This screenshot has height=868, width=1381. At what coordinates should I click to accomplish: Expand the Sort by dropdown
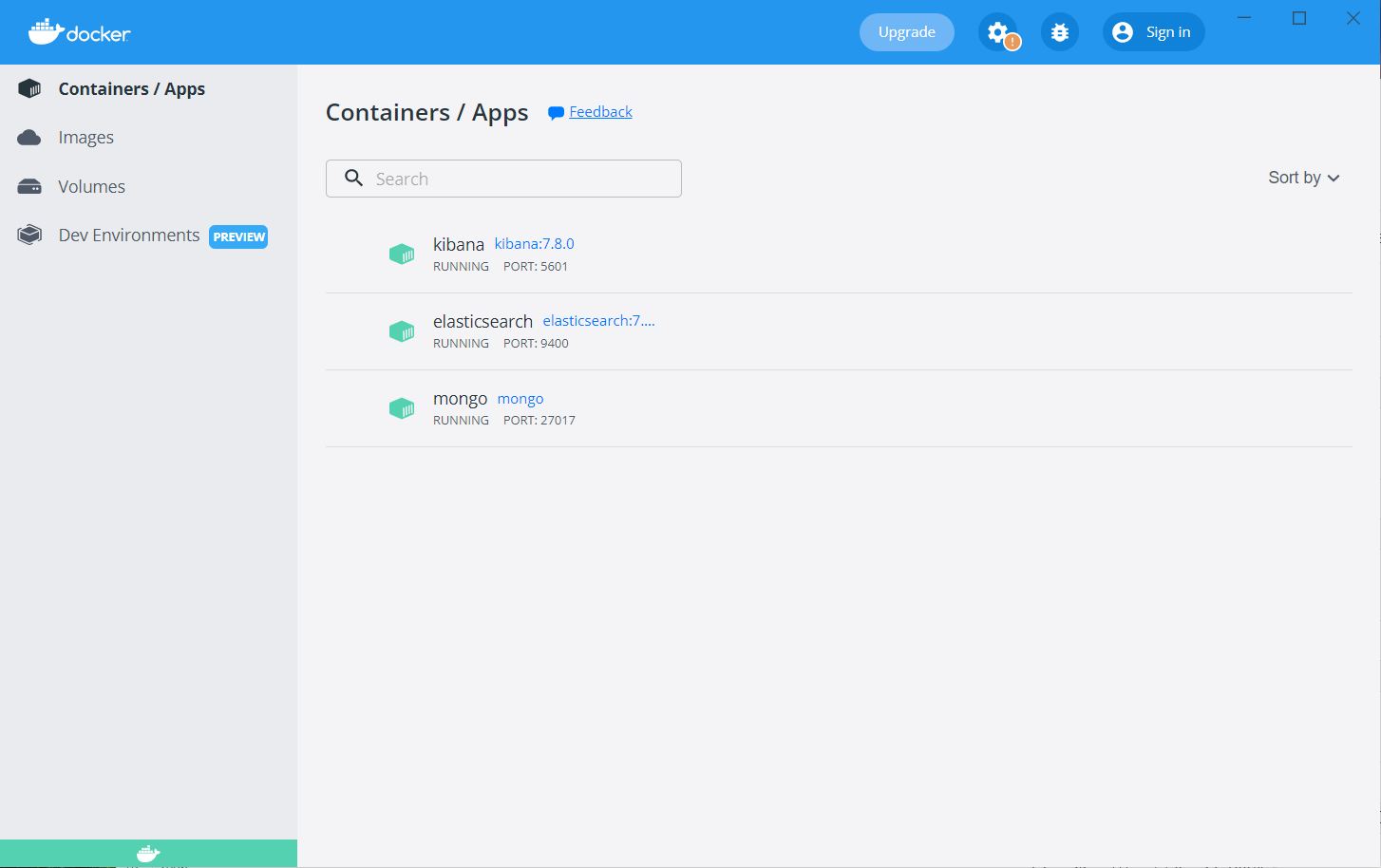click(1303, 178)
